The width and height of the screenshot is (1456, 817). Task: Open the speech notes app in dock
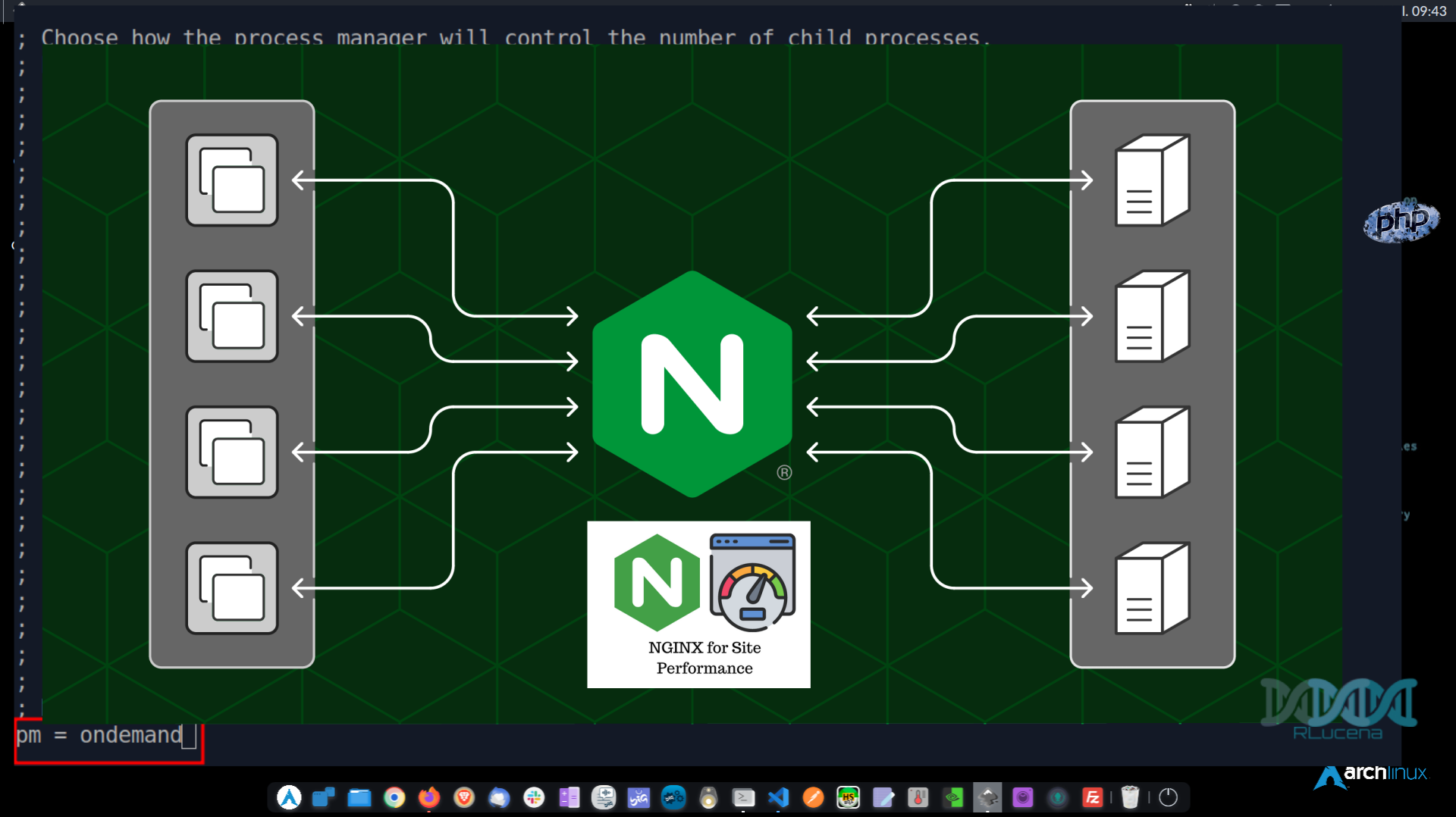point(604,797)
